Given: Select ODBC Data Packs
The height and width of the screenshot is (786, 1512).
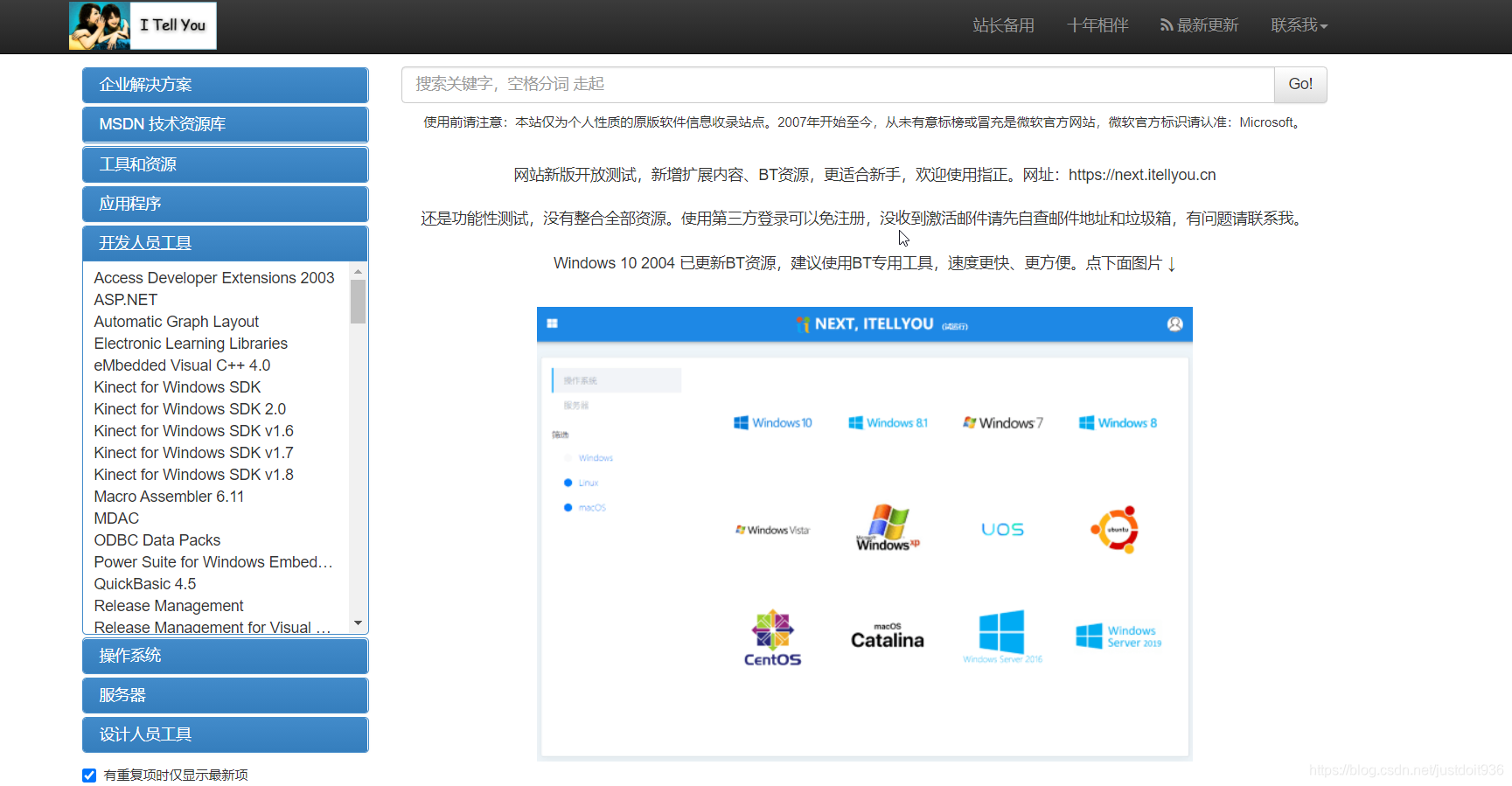Looking at the screenshot, I should [157, 540].
